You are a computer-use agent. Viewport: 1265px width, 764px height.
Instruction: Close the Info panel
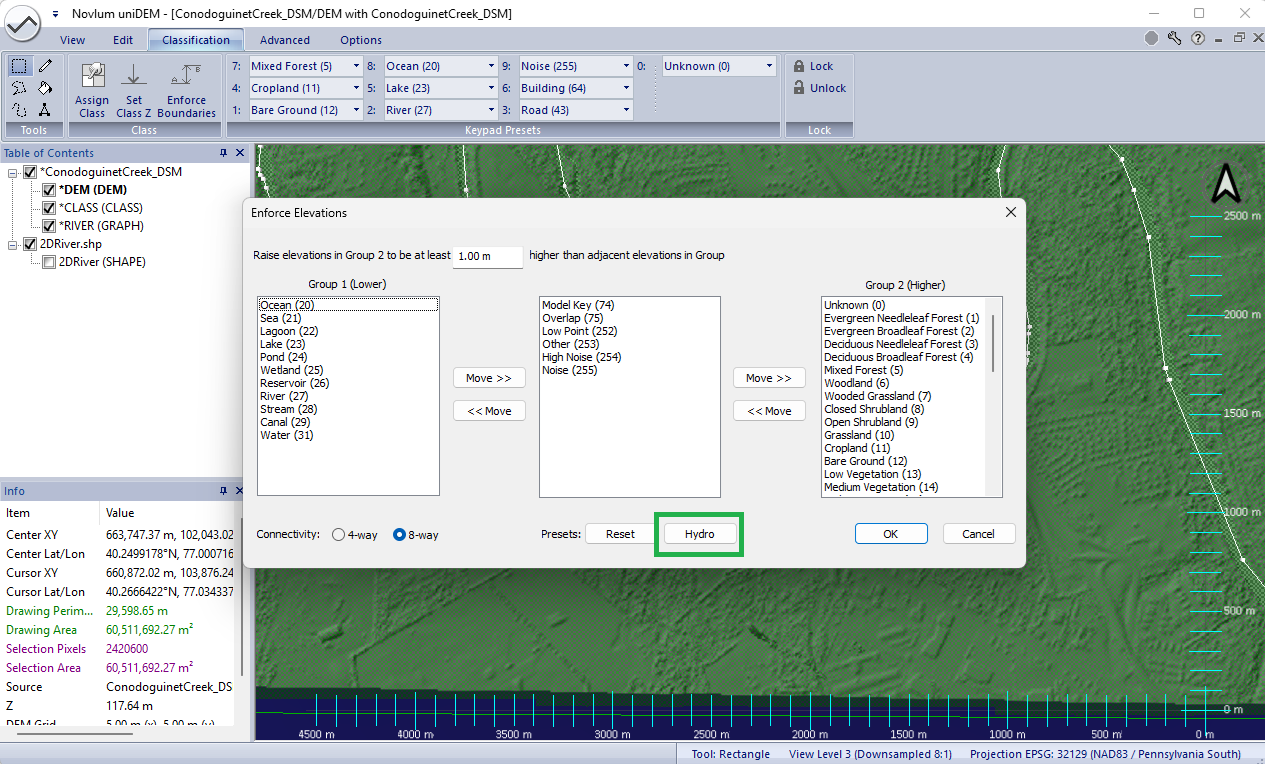240,491
